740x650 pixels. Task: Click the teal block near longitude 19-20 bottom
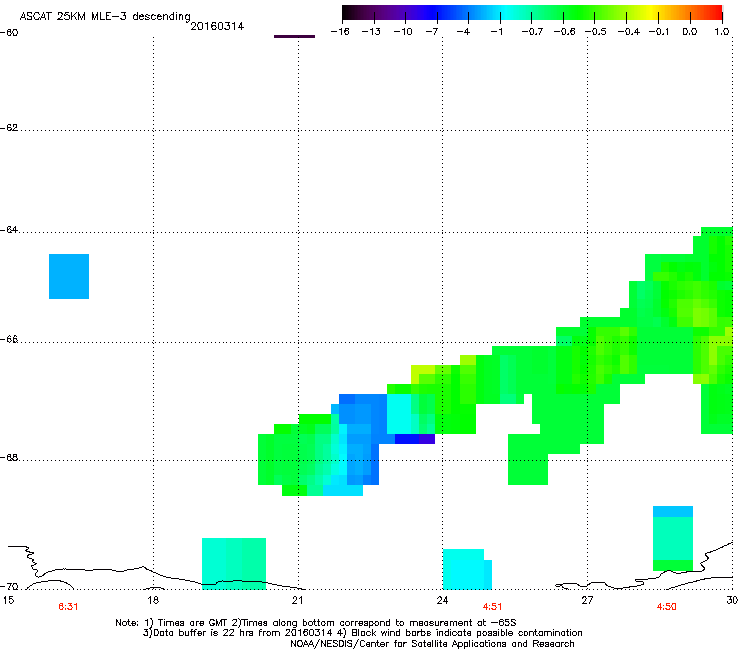(234, 564)
